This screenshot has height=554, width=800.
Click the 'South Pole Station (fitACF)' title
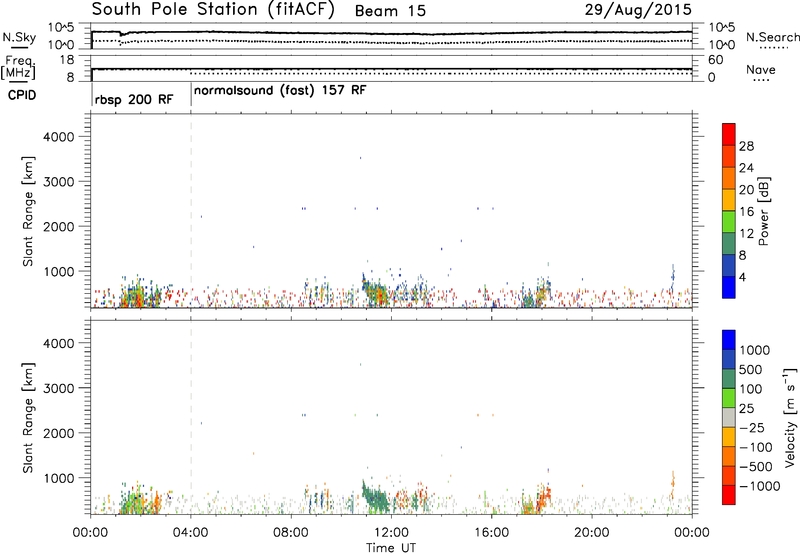click(213, 10)
